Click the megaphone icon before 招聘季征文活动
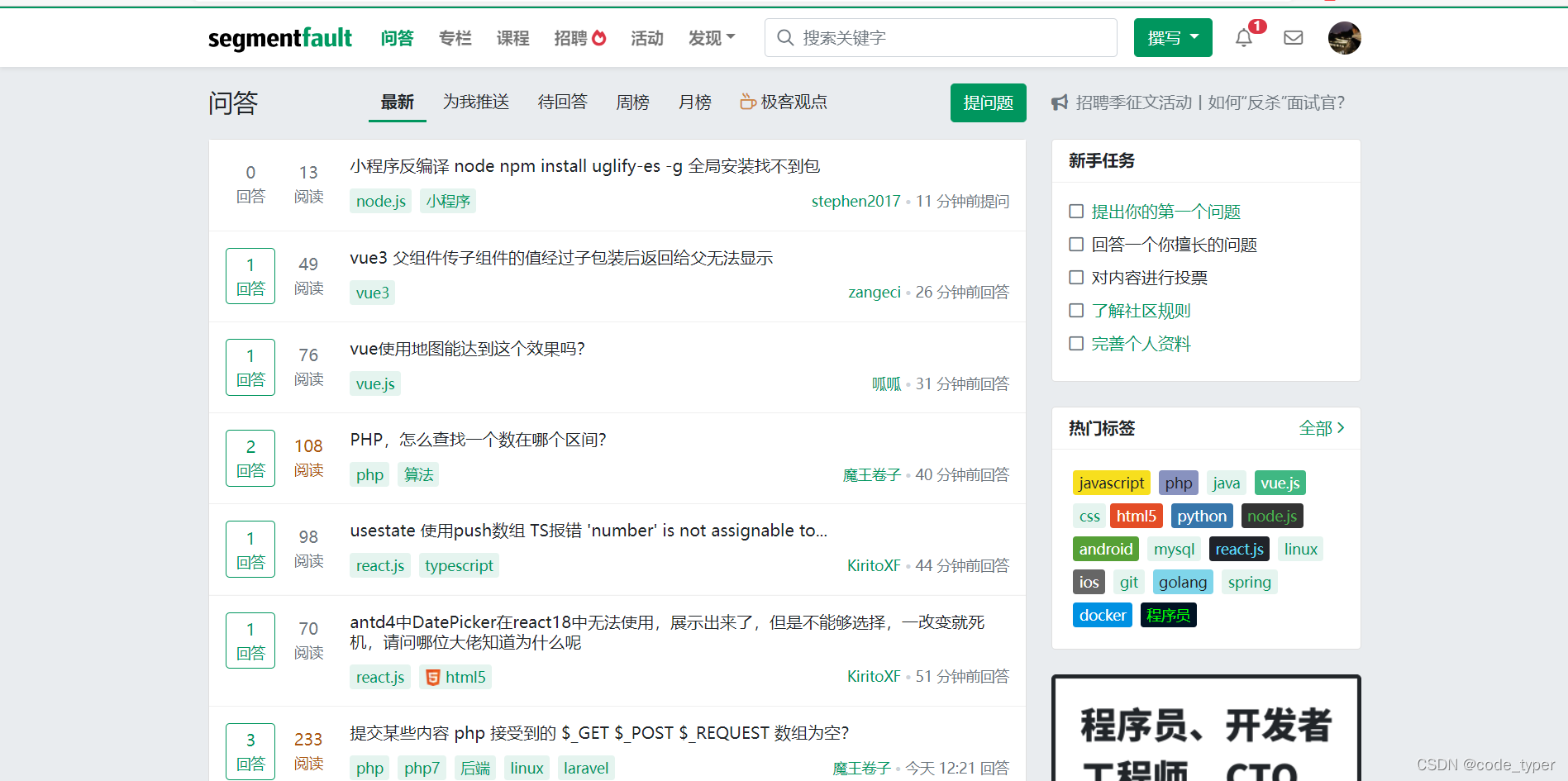This screenshot has height=781, width=1568. click(x=1060, y=102)
